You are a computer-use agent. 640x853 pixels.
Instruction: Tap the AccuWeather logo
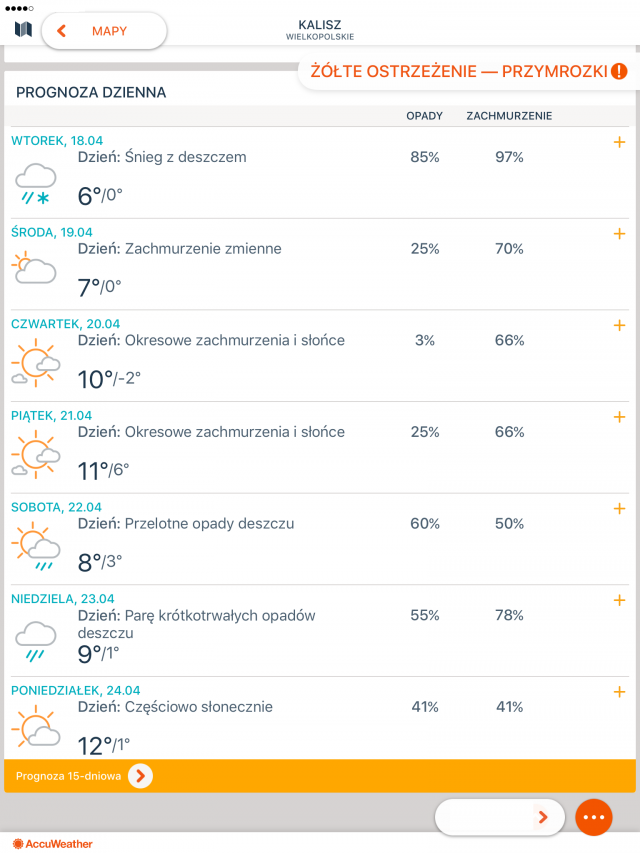(53, 844)
